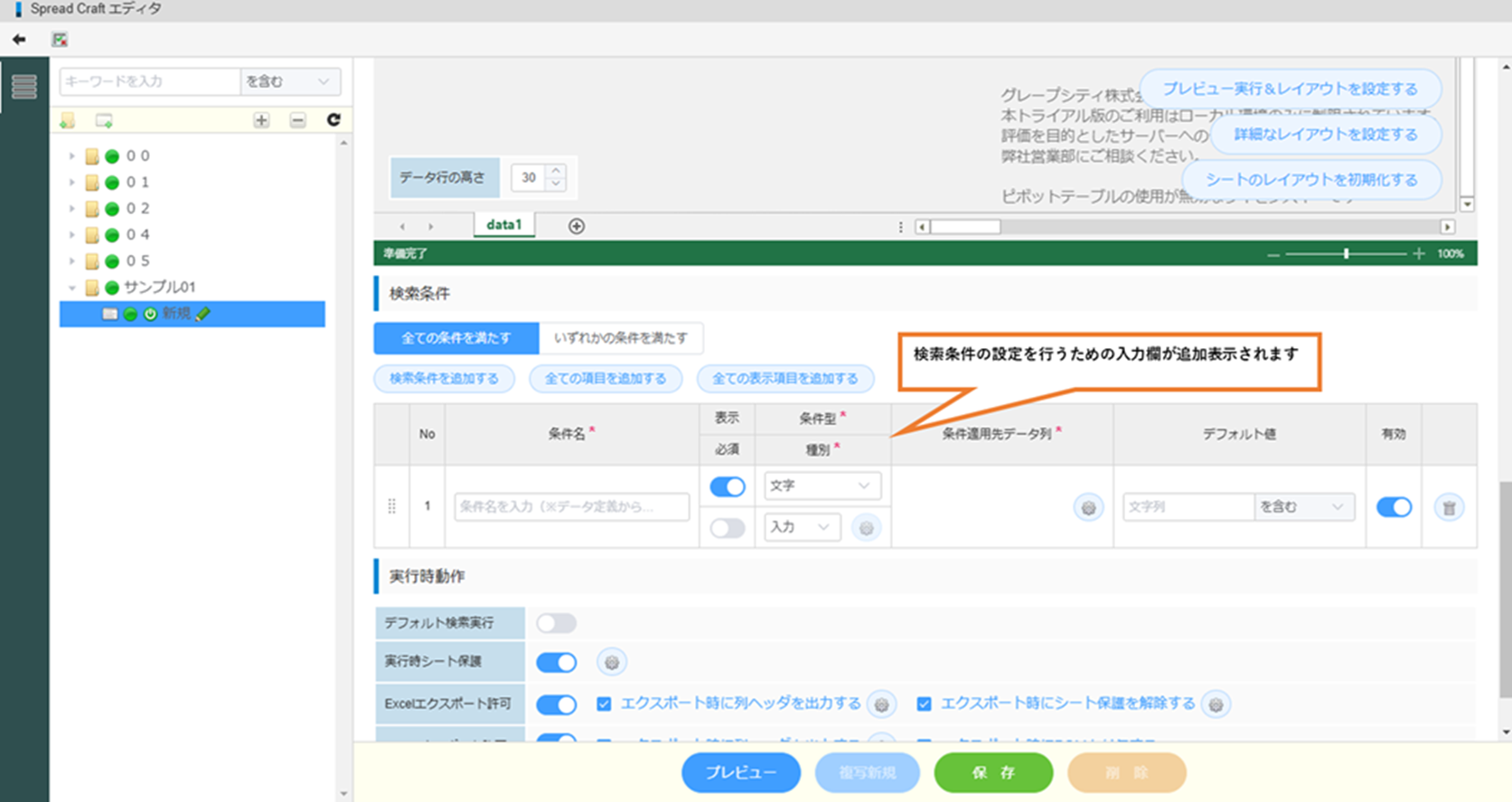Viewport: 1512px width, 802px height.
Task: Click the 保存 button
Action: [992, 772]
